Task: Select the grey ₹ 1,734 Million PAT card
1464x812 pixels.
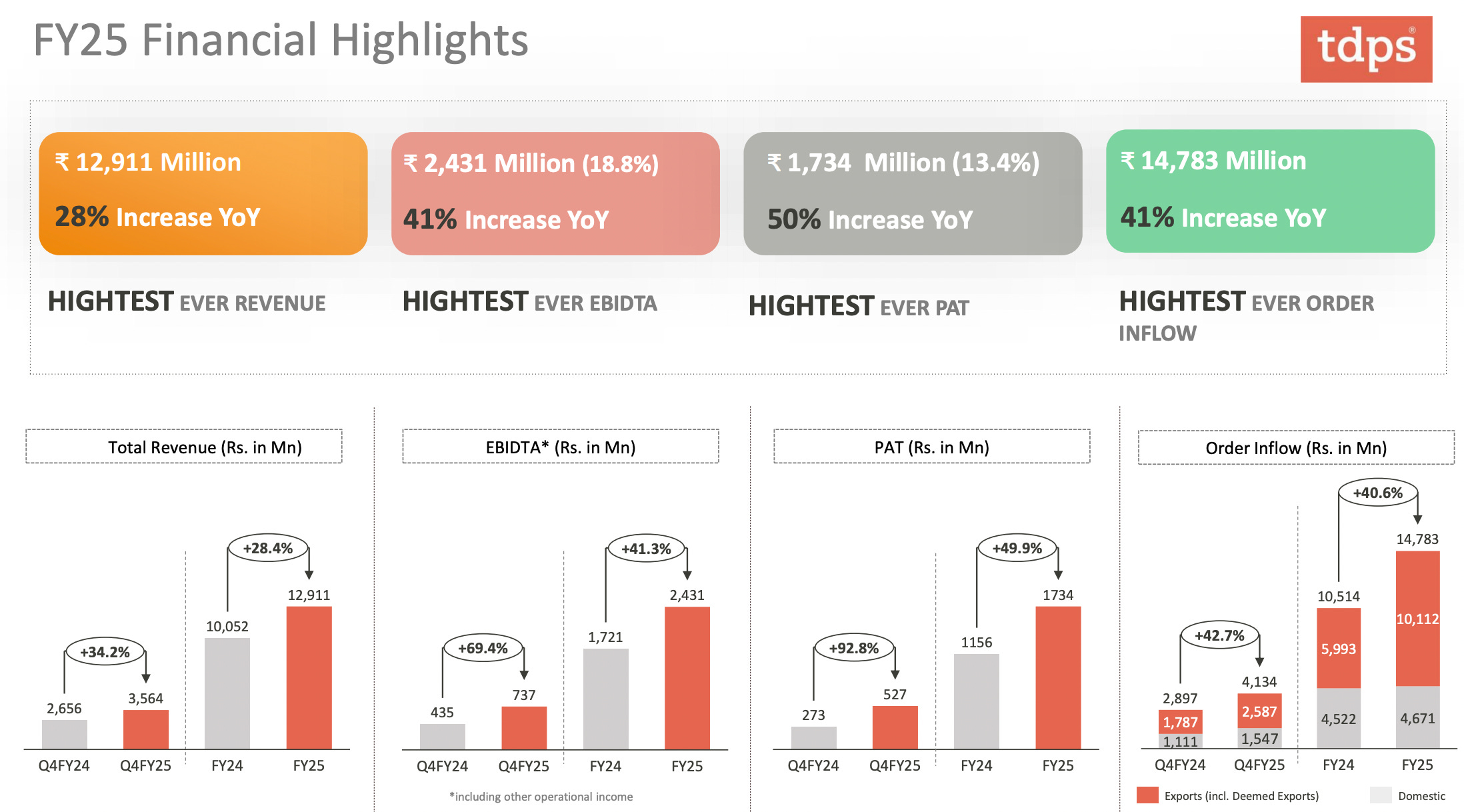Action: click(912, 193)
